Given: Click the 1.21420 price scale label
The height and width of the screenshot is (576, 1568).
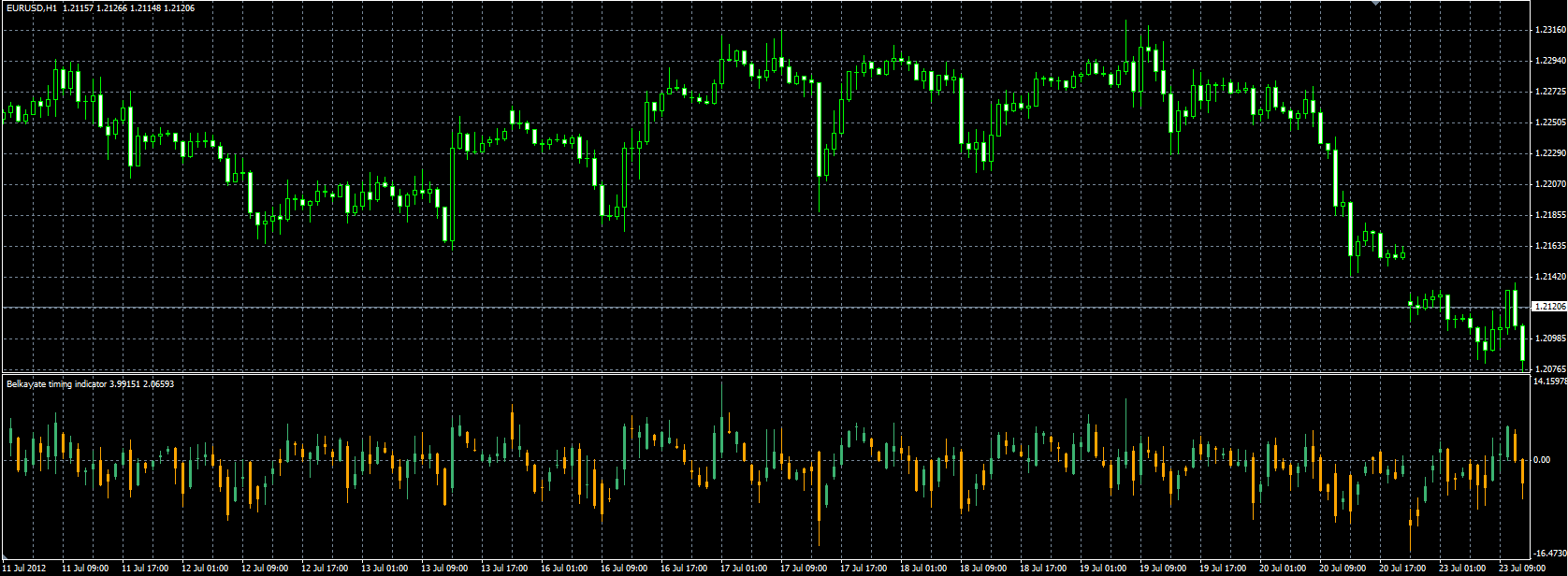Looking at the screenshot, I should 1550,277.
